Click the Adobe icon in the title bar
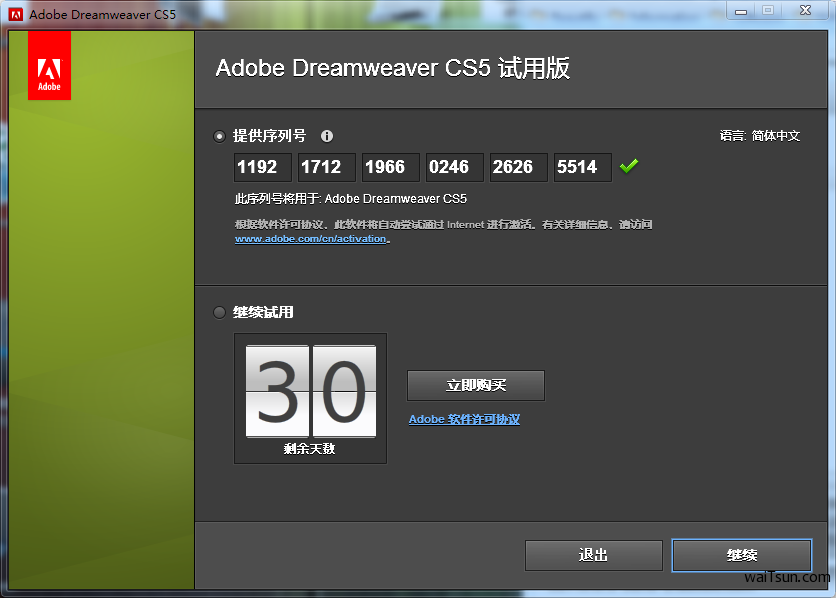This screenshot has height=598, width=836. pyautogui.click(x=16, y=14)
